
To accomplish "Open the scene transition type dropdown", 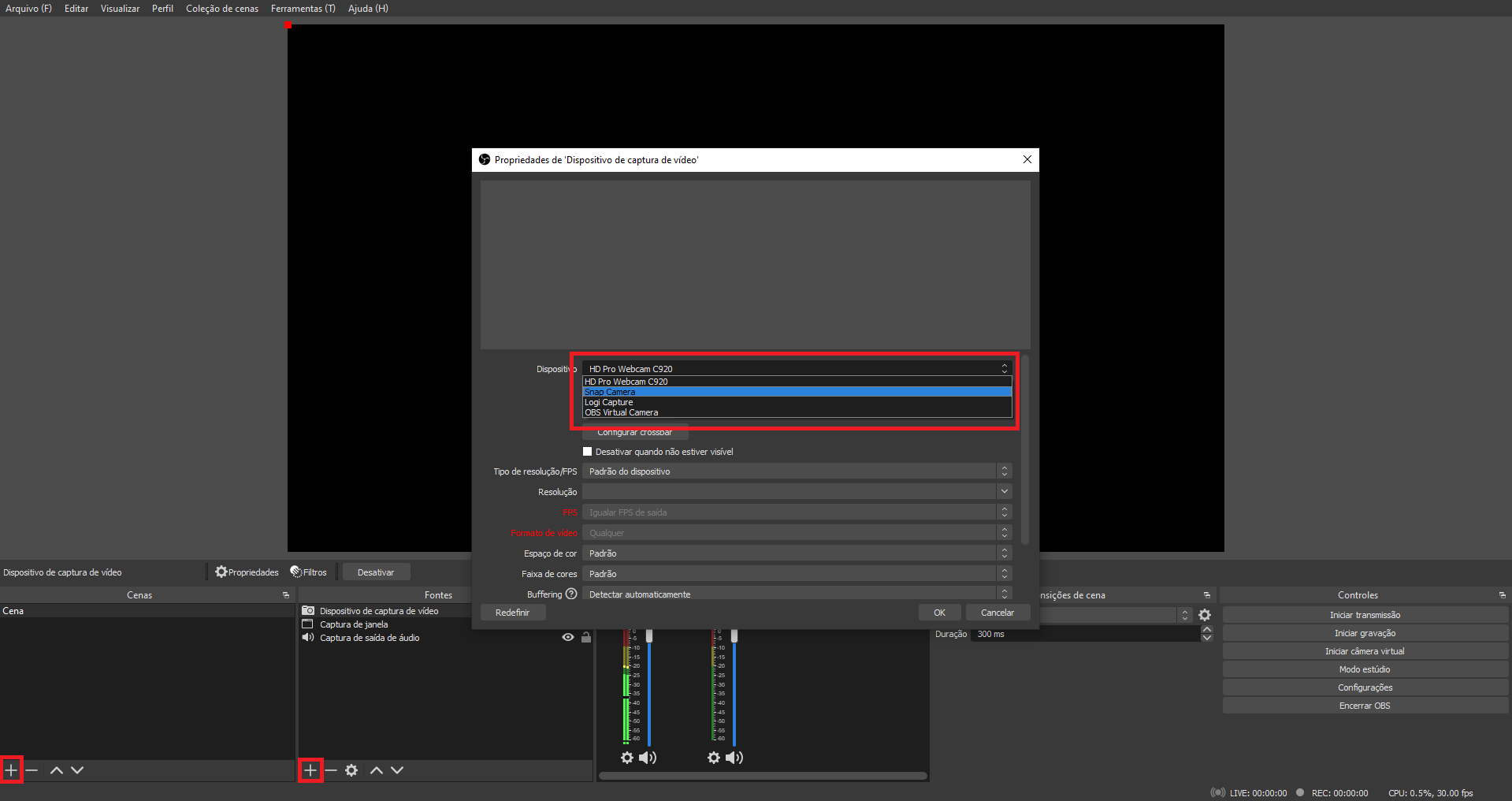I will click(1116, 615).
